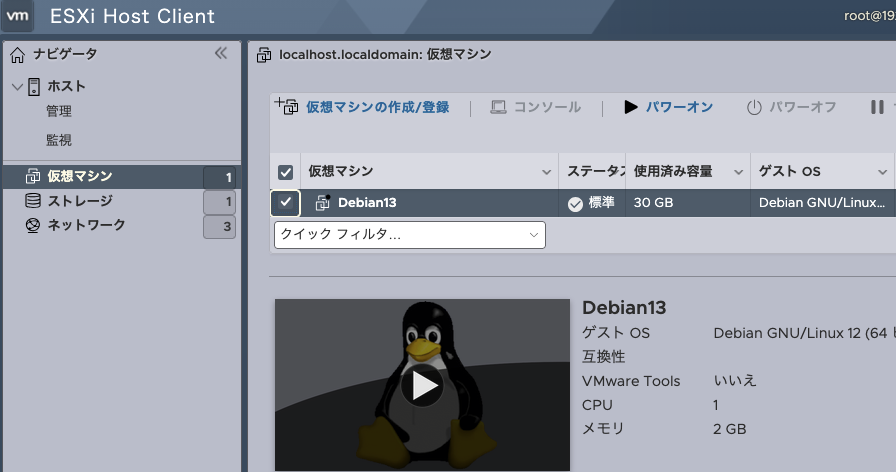Click the Storage database icon
Screen dimensions: 896x472
click(x=33, y=201)
